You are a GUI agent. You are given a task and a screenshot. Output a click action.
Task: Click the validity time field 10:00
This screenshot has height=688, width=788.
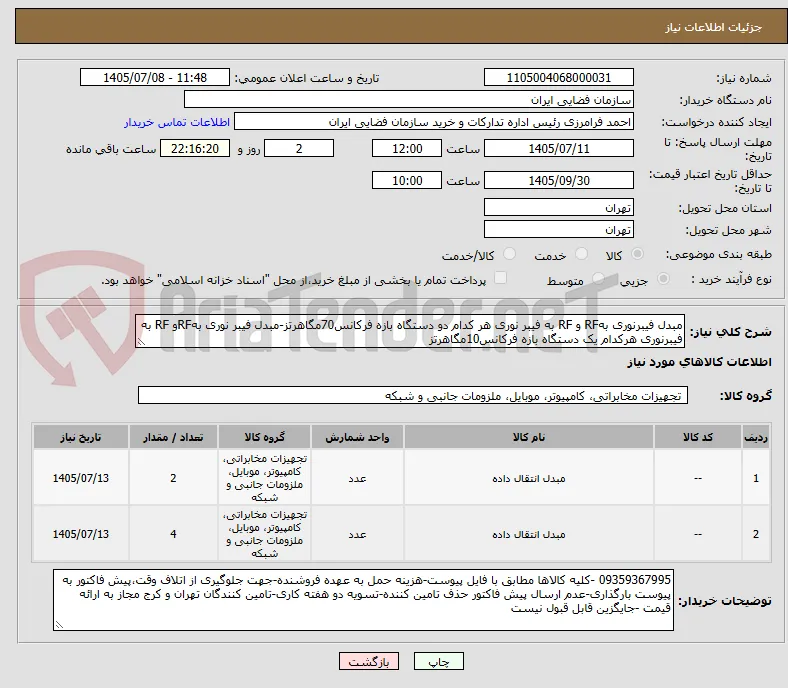(407, 180)
